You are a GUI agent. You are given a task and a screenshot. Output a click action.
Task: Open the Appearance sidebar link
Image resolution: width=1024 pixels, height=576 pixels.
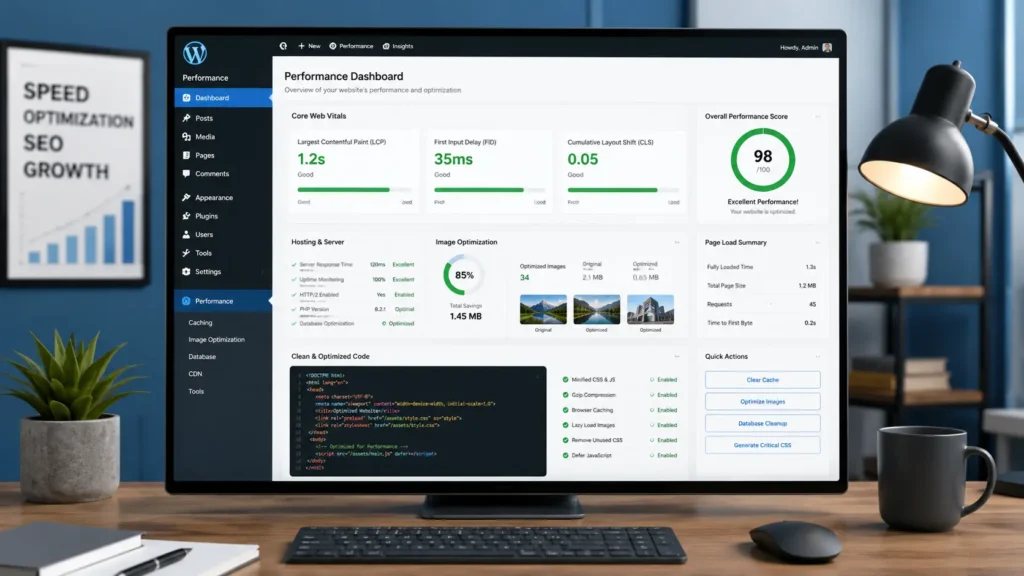(x=214, y=197)
